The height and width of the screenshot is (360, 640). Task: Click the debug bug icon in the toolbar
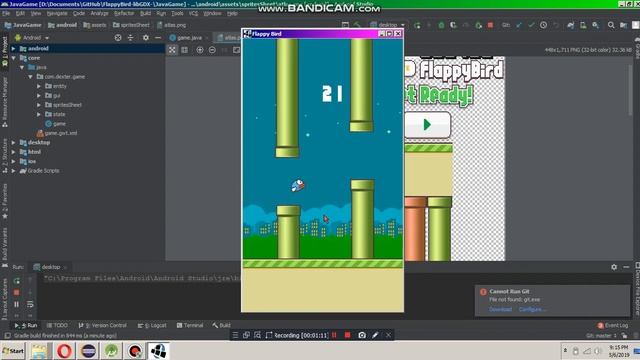point(441,25)
